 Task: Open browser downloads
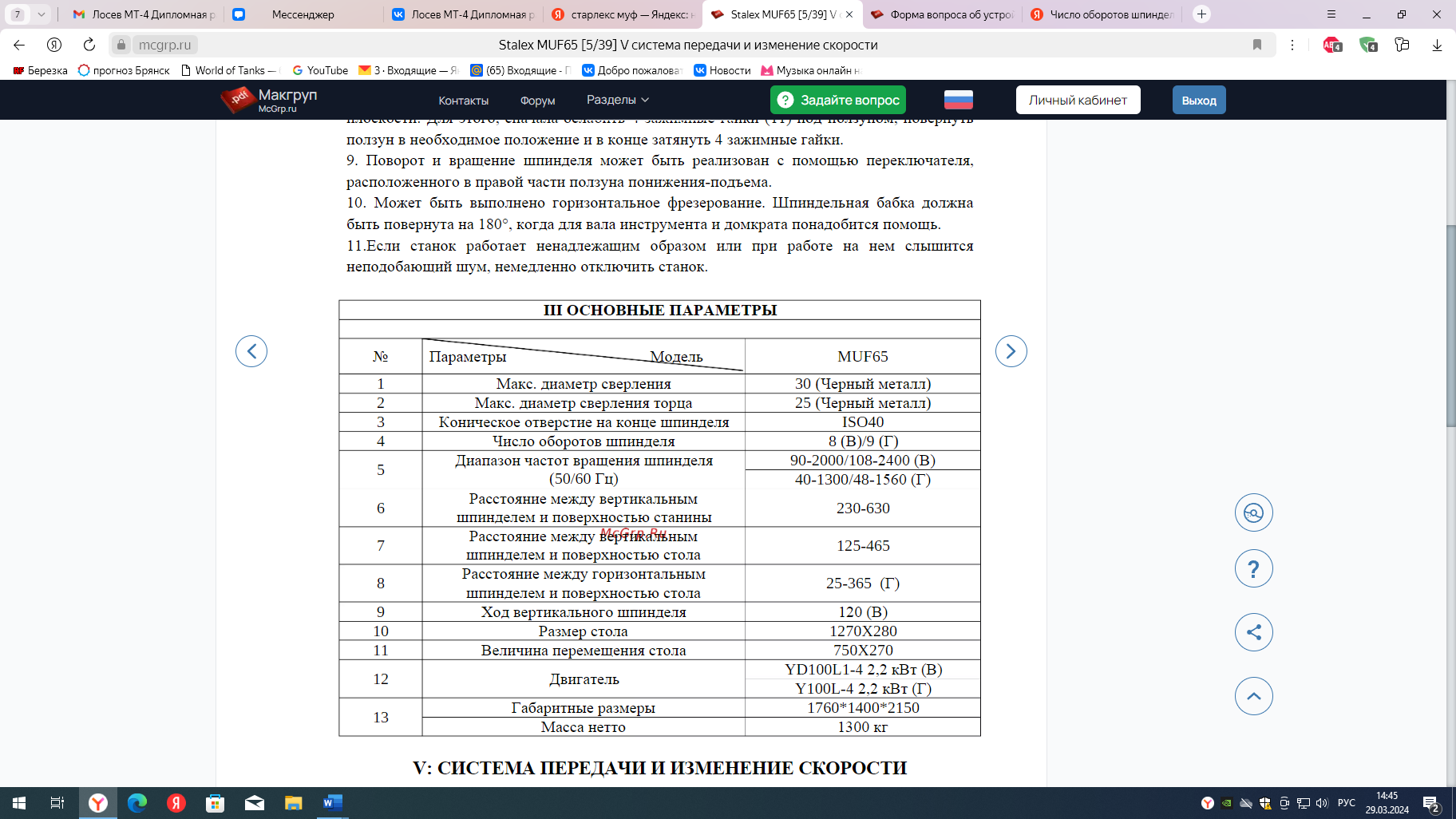coord(1437,45)
